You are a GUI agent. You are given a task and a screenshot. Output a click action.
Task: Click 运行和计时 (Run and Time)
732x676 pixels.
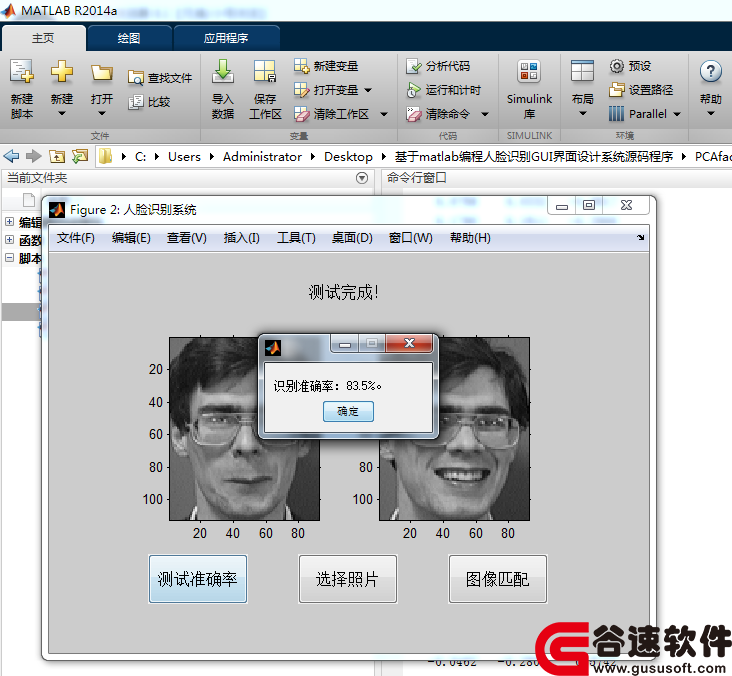(443, 90)
